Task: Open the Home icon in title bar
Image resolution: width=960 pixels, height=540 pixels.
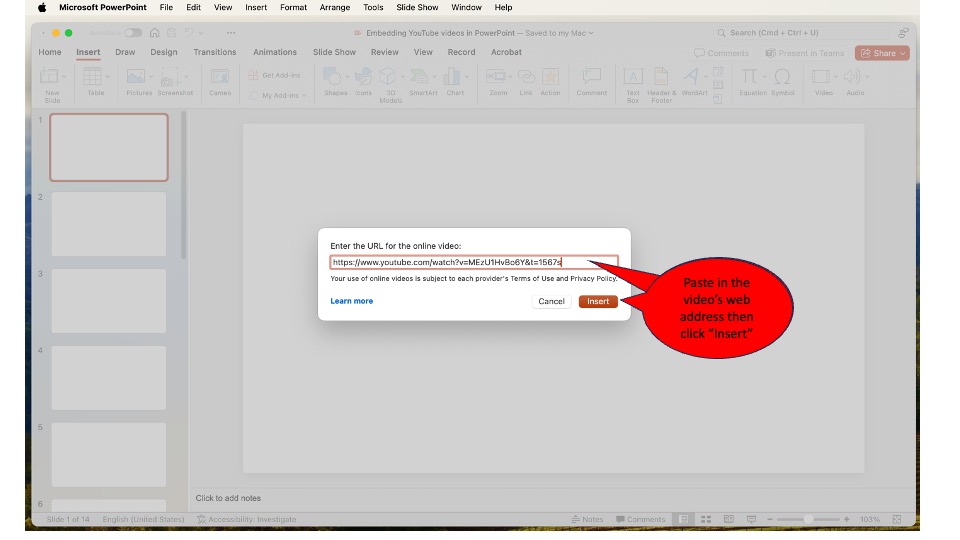Action: click(x=155, y=33)
